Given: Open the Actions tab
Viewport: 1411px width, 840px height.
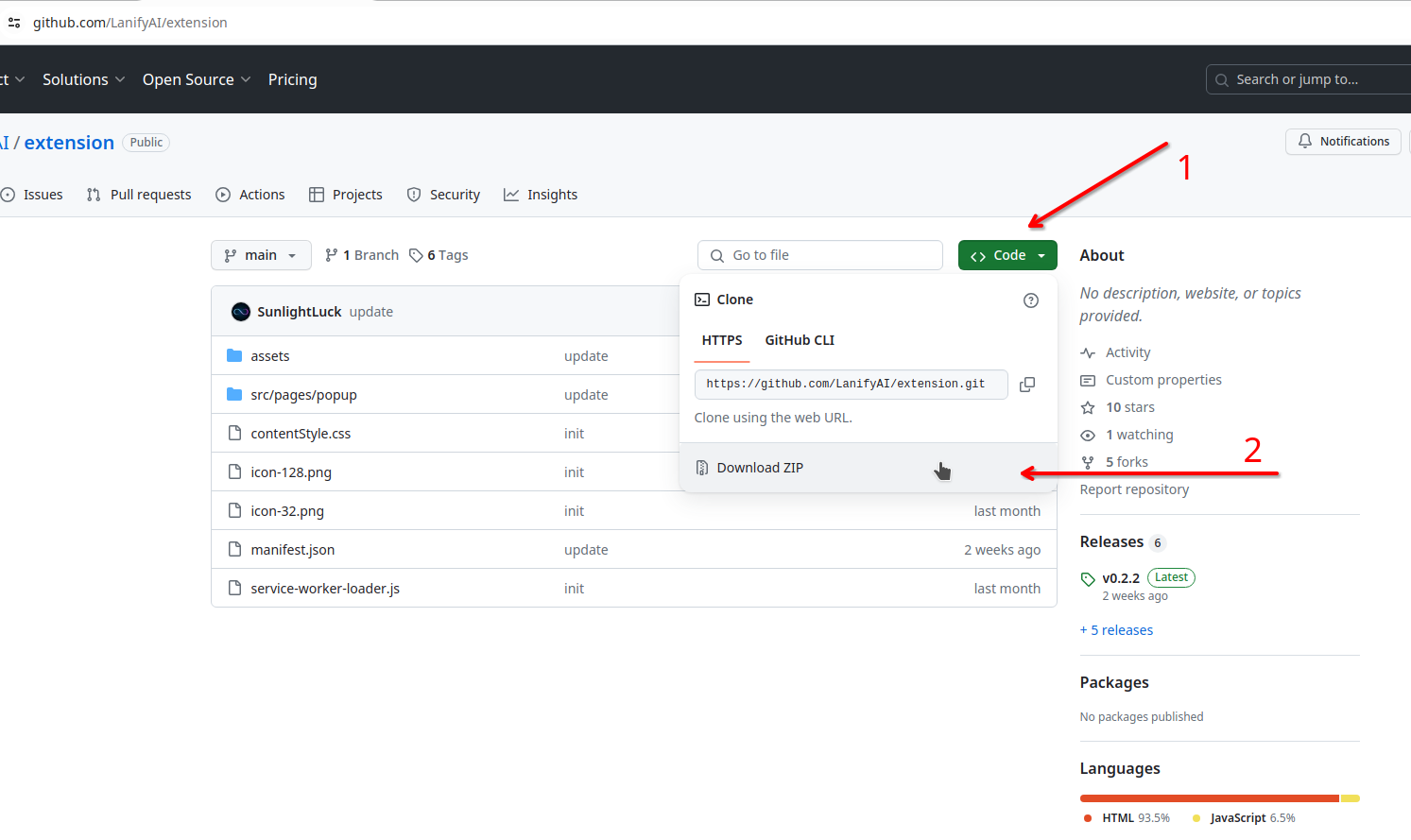Looking at the screenshot, I should coord(250,195).
